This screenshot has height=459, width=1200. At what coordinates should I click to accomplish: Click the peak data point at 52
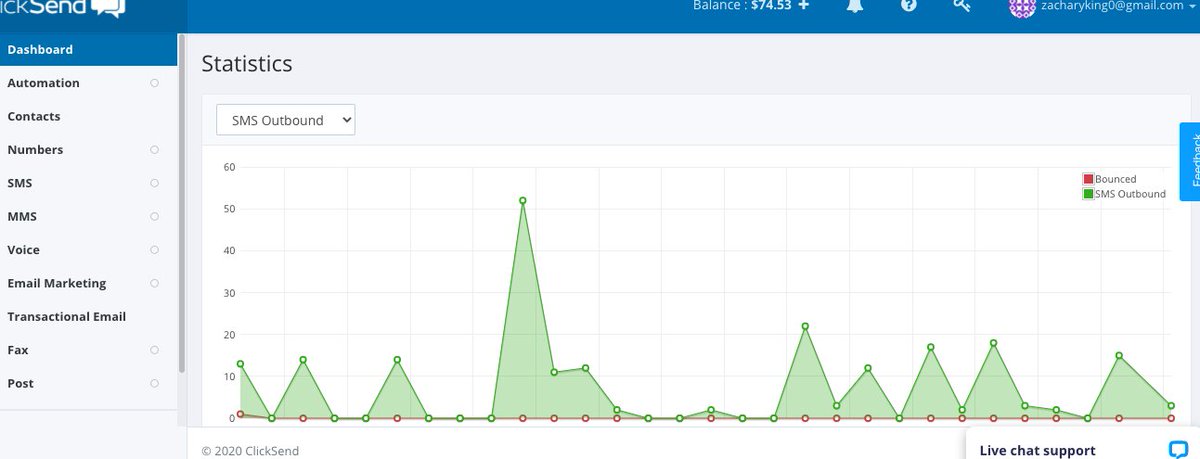click(x=522, y=201)
